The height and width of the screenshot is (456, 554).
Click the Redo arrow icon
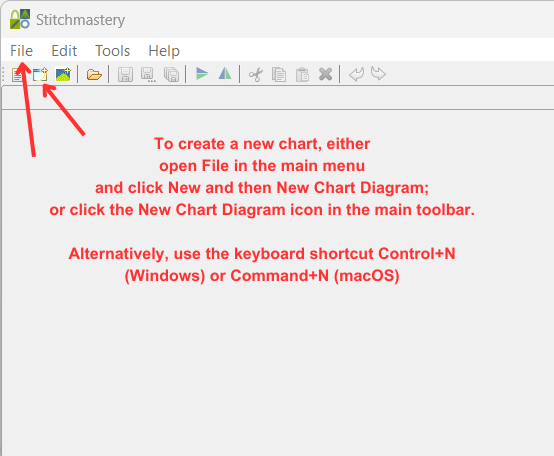point(378,74)
